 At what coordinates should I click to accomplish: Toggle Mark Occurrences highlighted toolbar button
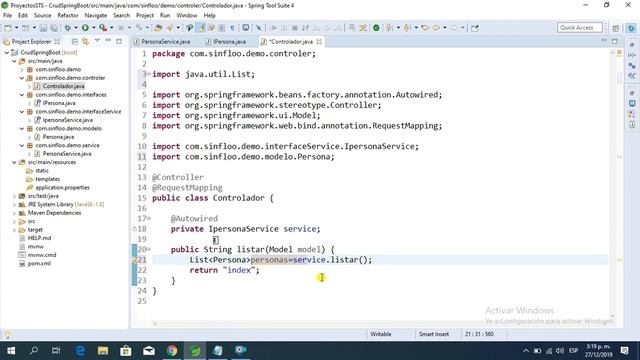[201, 28]
